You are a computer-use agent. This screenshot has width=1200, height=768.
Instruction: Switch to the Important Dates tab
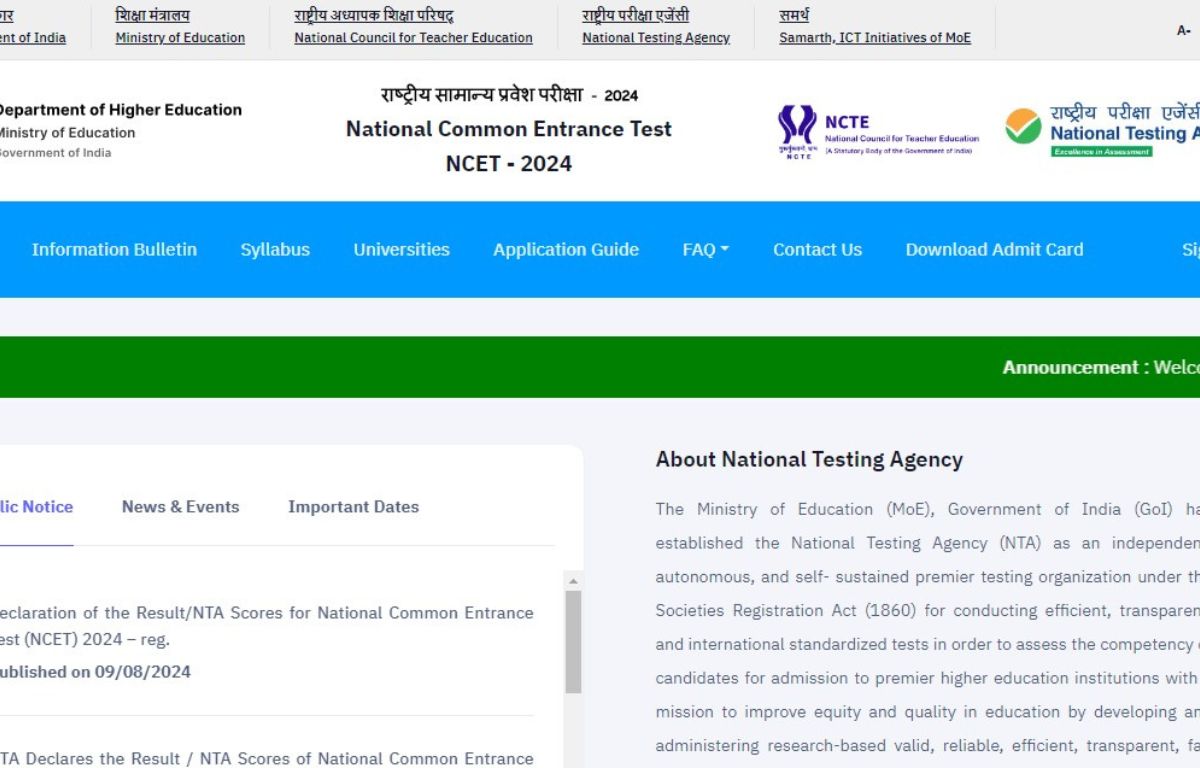[353, 507]
